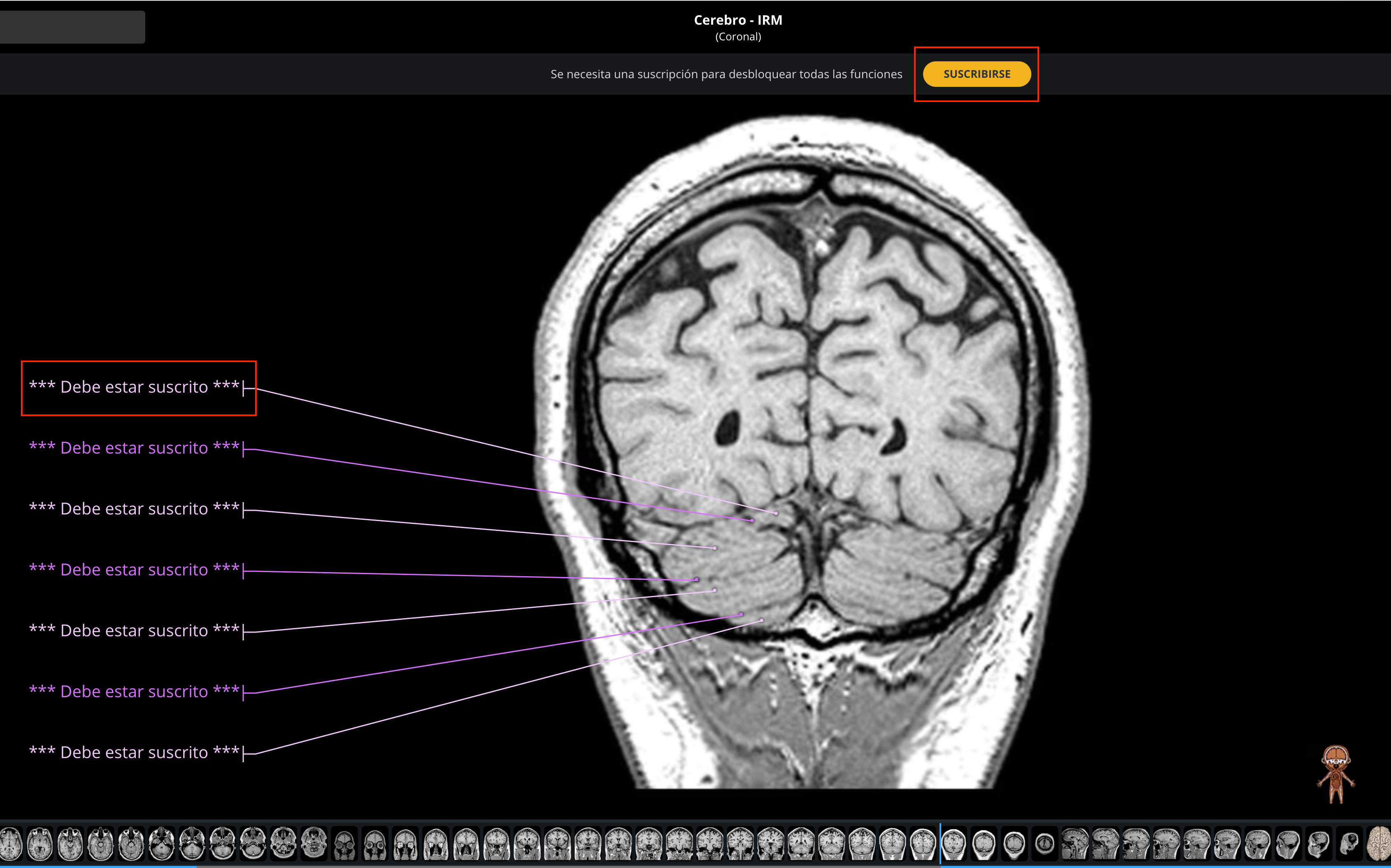Click the topmost annotation dot on the cerebellum
1391x868 pixels.
coord(776,513)
